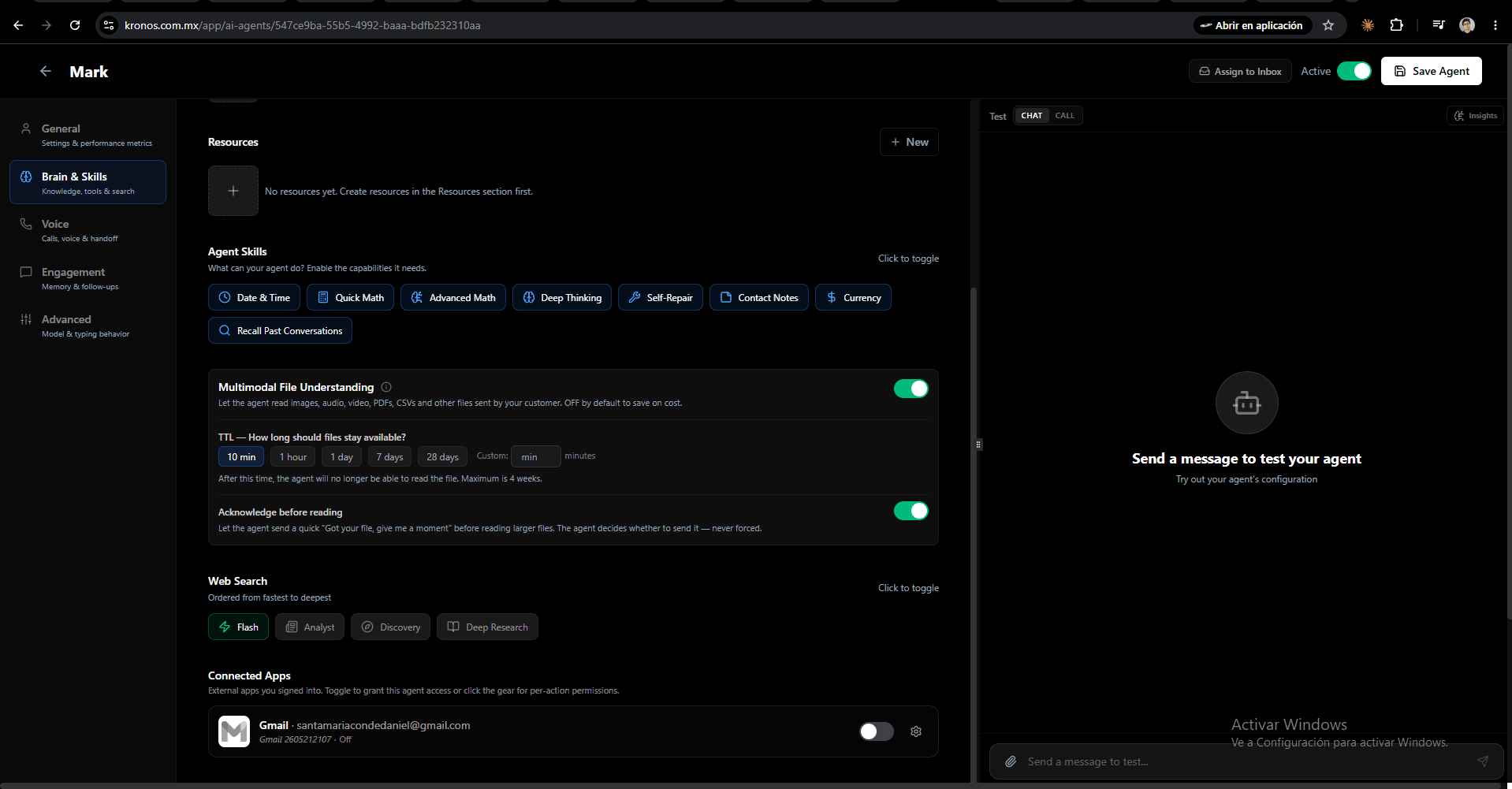Click the custom TTL minutes field
The width and height of the screenshot is (1512, 789).
point(535,456)
